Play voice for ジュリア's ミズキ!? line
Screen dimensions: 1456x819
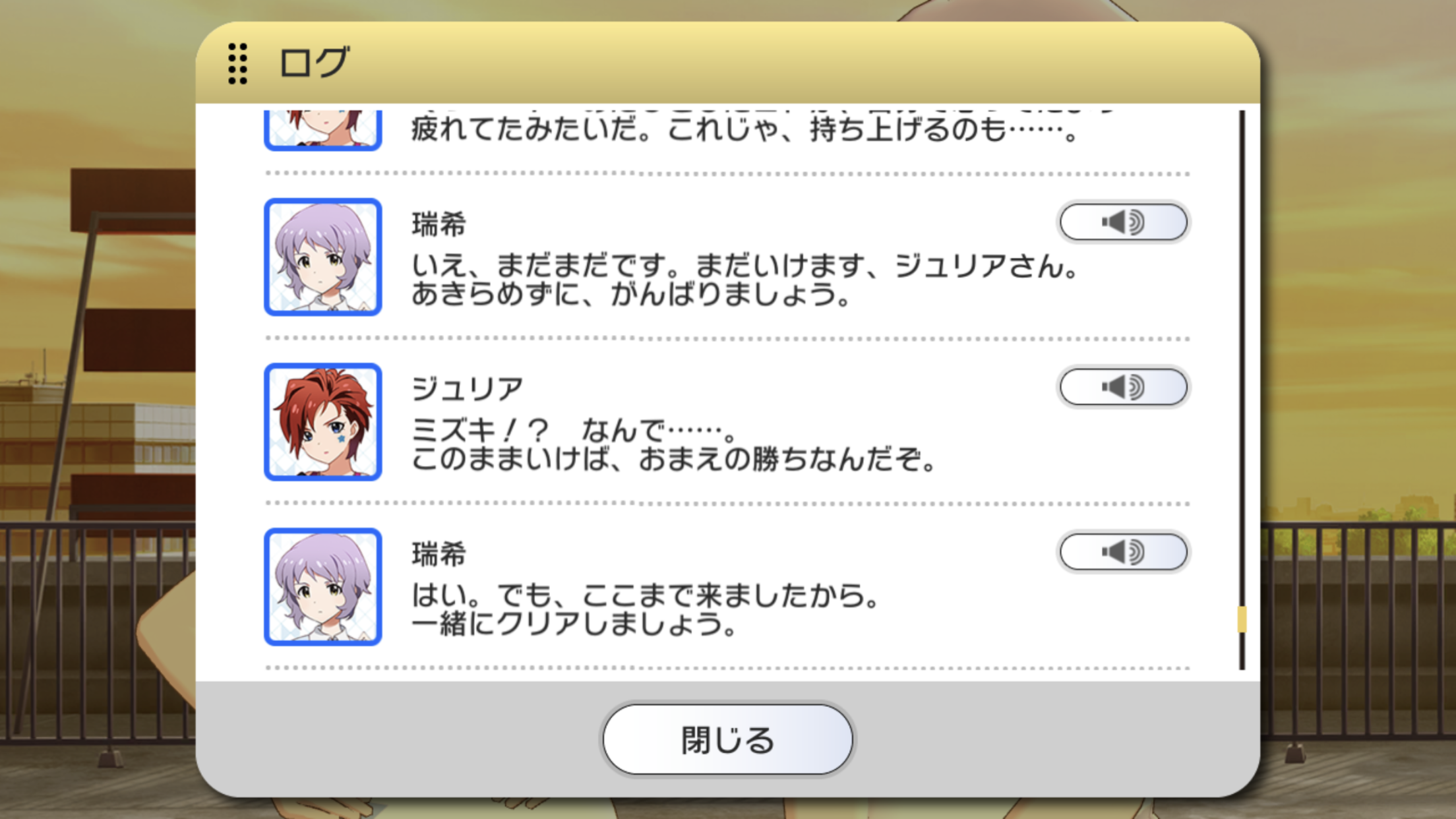coord(1123,387)
